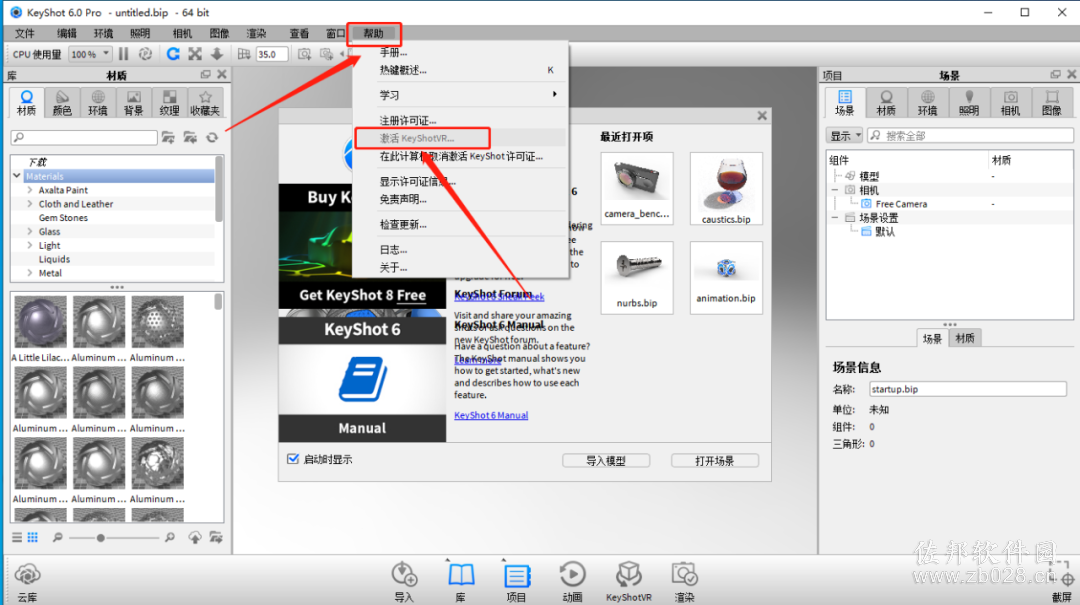Open recent file nurbs.bip
Viewport: 1080px width, 605px height.
point(636,277)
